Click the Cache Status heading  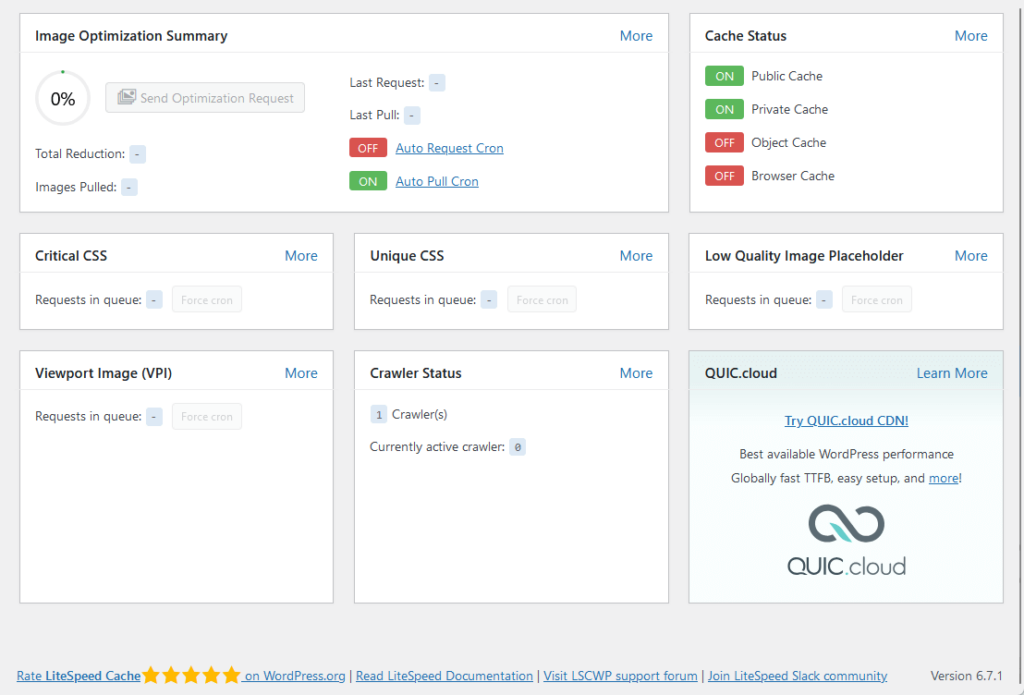pos(746,36)
